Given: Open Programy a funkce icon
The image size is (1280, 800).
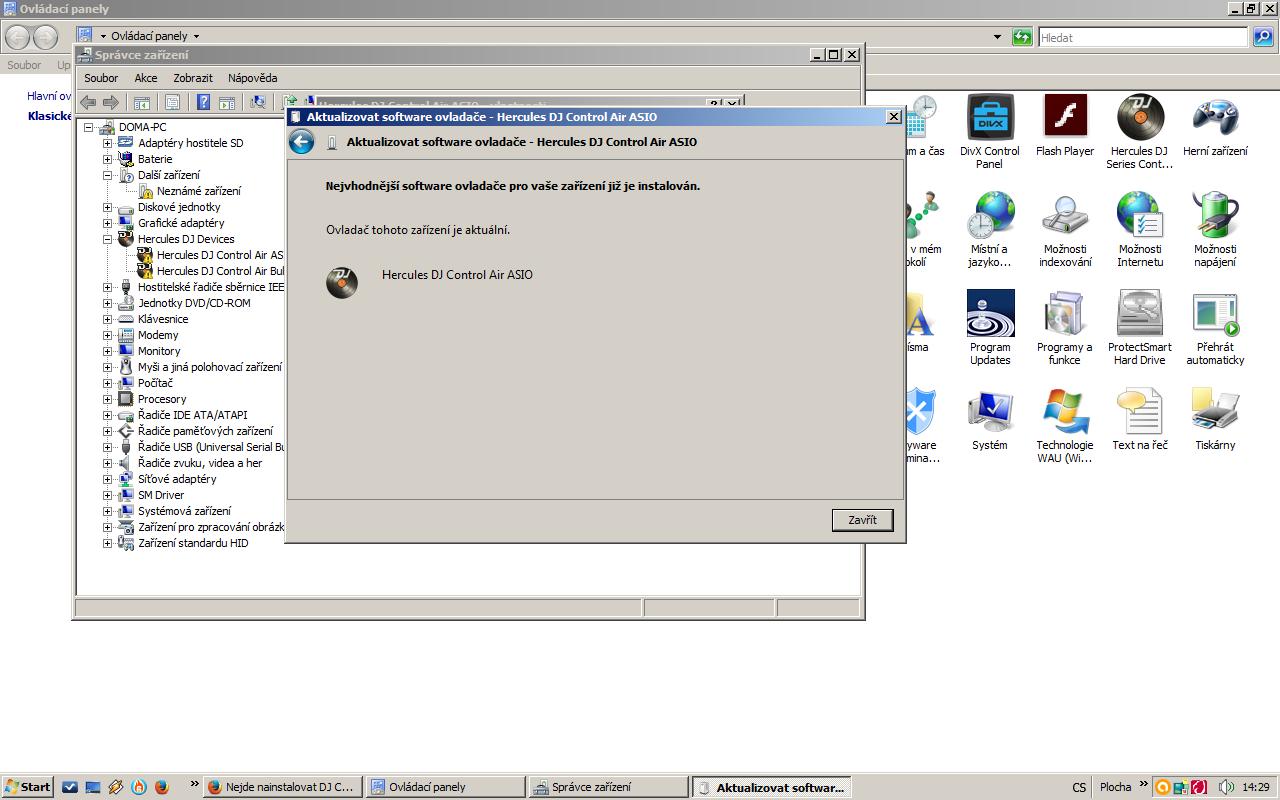Looking at the screenshot, I should tap(1065, 328).
